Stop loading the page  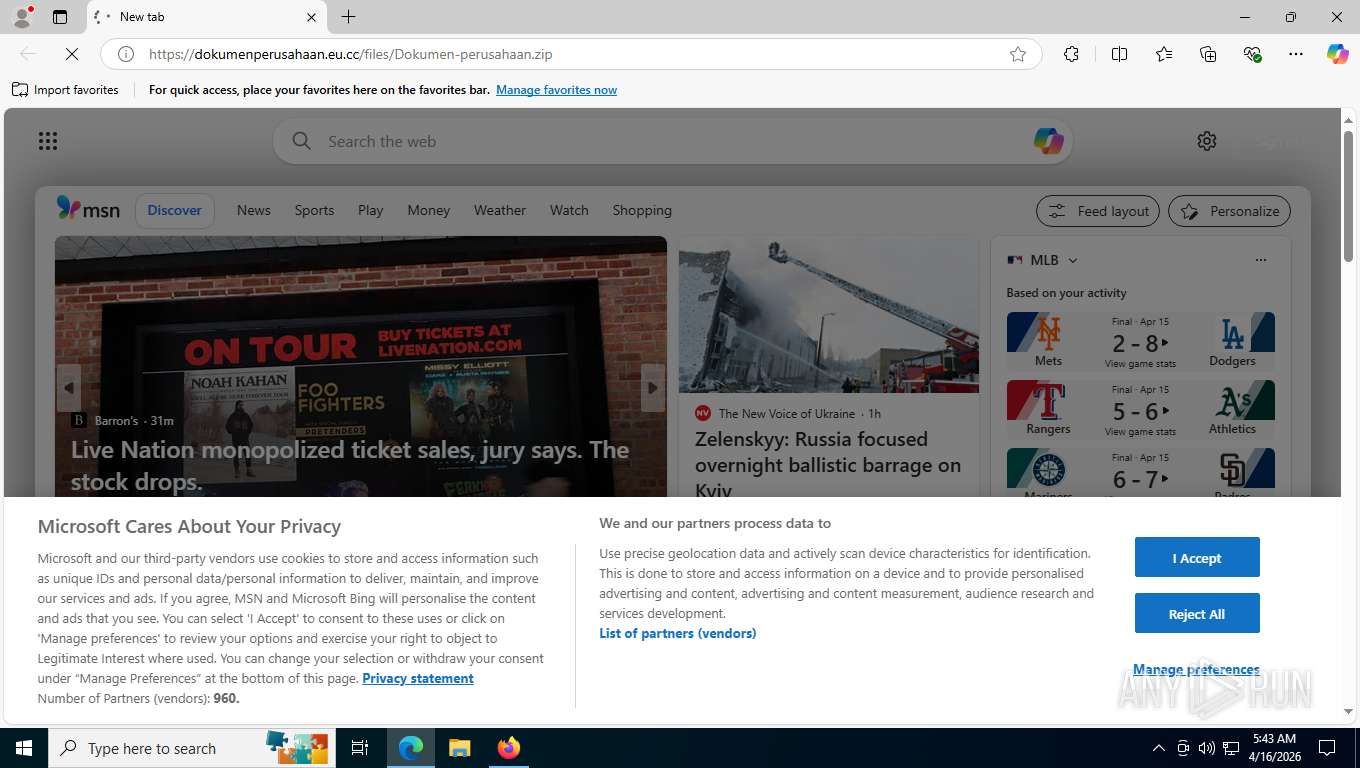pos(72,54)
